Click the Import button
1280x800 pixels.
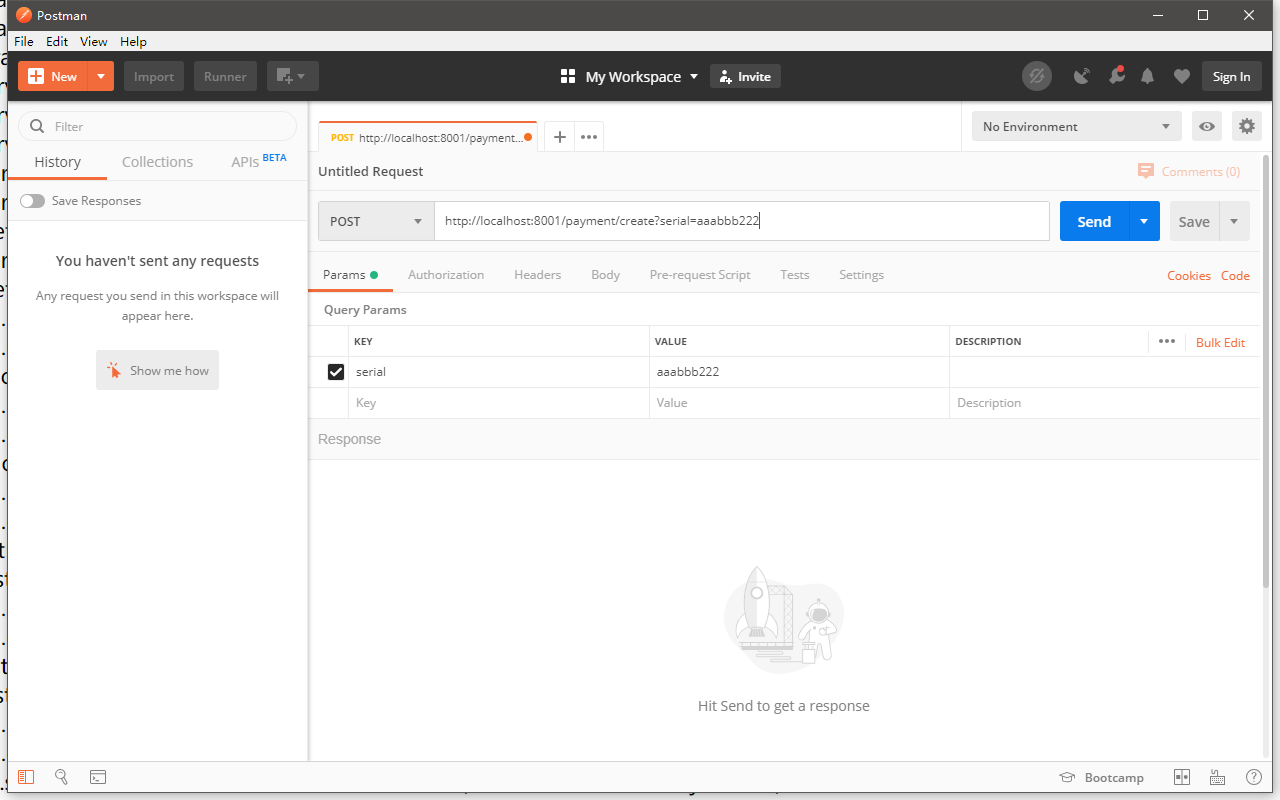[x=154, y=76]
